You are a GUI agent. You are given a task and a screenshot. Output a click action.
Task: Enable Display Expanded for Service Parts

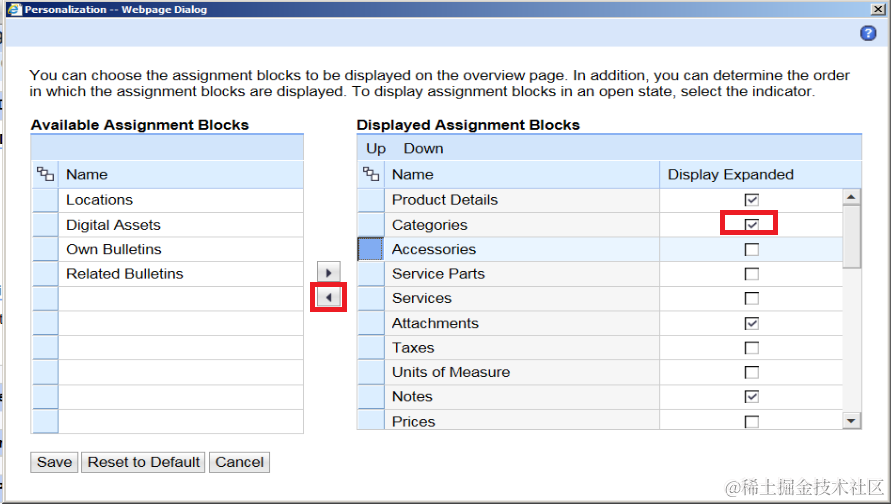(x=751, y=274)
